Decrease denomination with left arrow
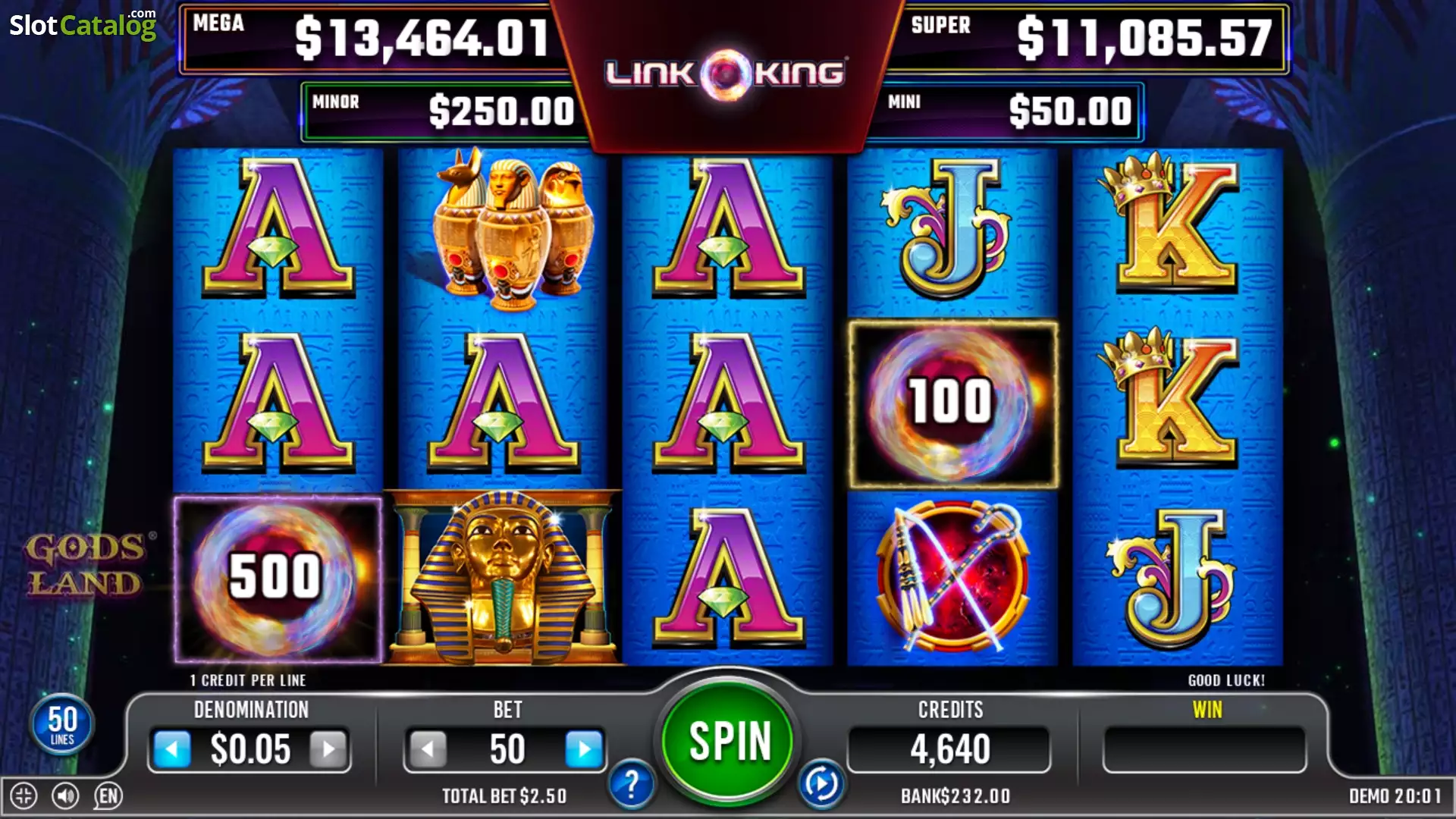1456x819 pixels. [x=172, y=749]
